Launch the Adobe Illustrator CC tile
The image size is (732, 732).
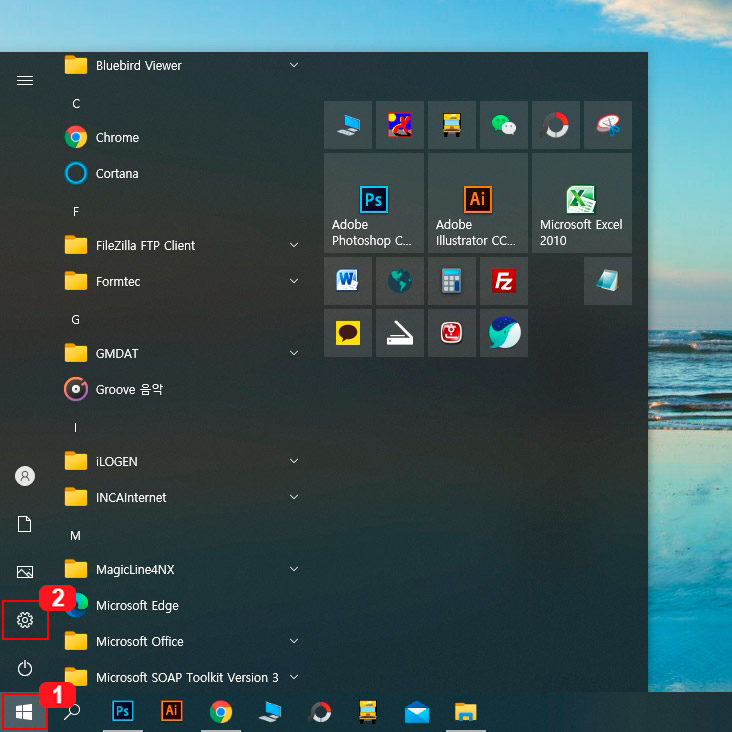tap(478, 203)
